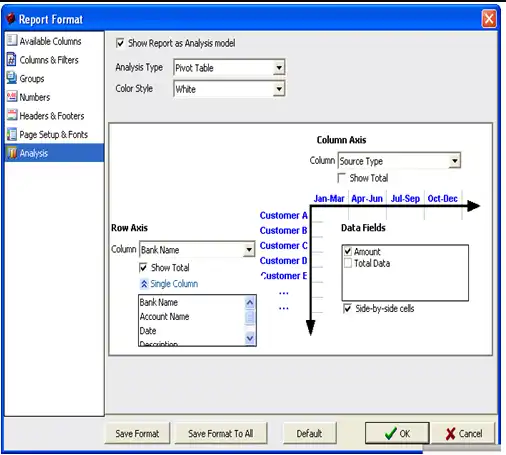Disable Side-by-side cells checkbox
The height and width of the screenshot is (455, 506).
[x=347, y=309]
